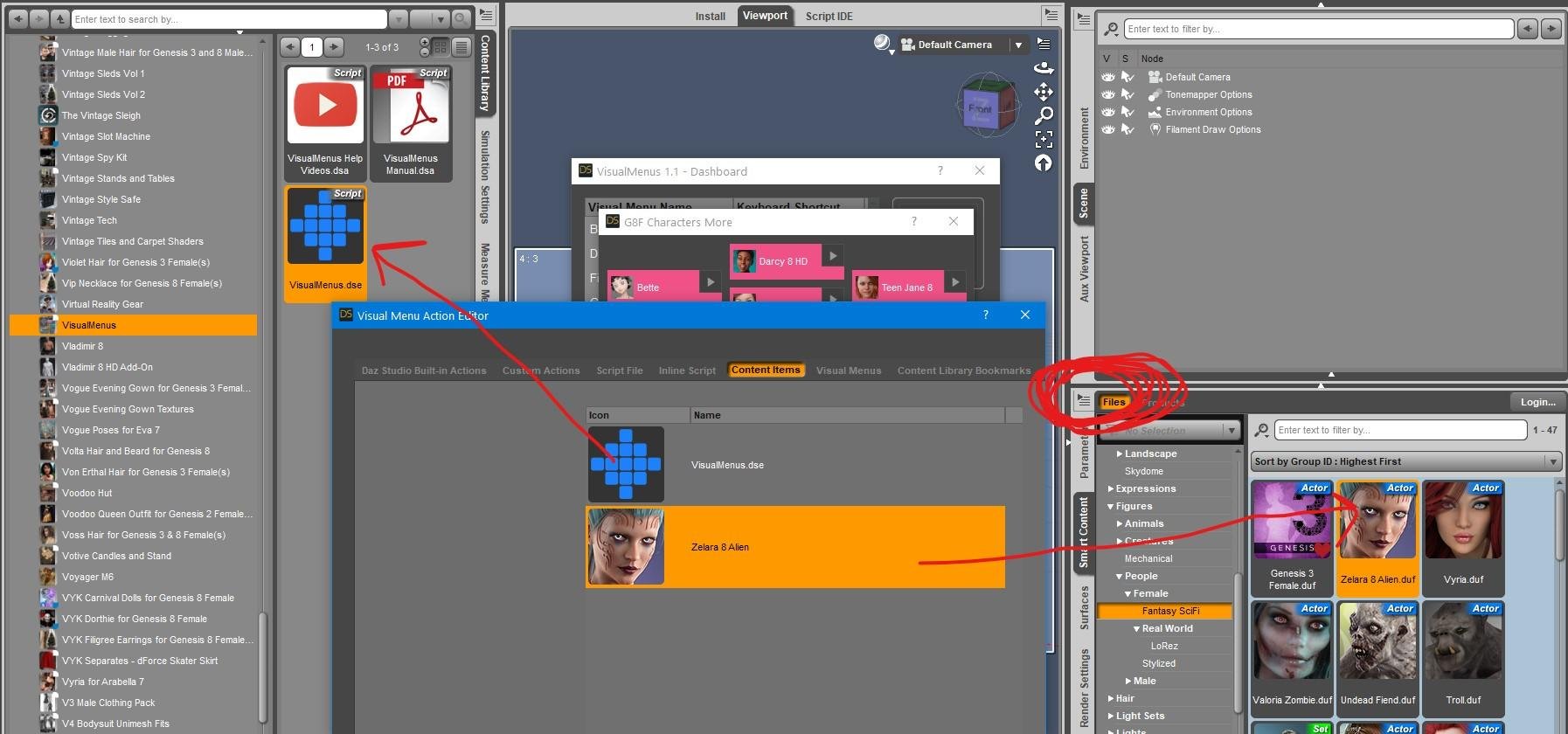Toggle visibility of Environment Options node

pyautogui.click(x=1108, y=112)
